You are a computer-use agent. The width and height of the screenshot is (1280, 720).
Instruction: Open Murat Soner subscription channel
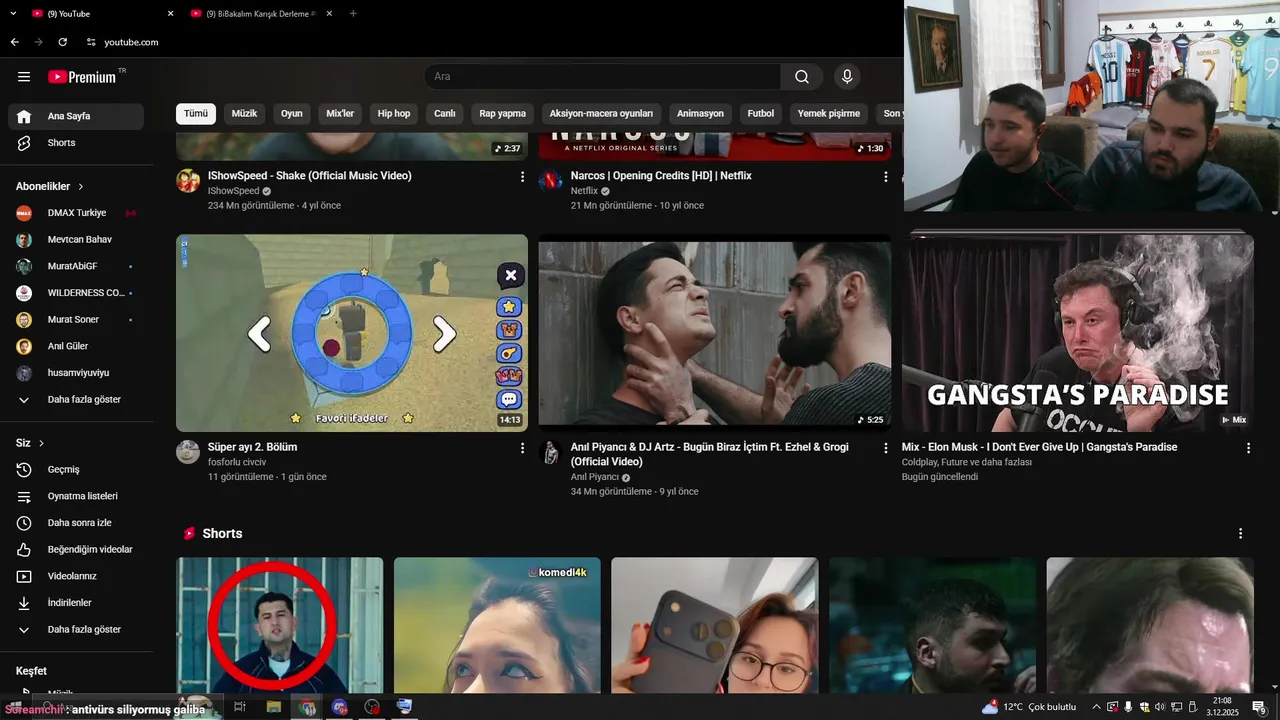pyautogui.click(x=76, y=320)
